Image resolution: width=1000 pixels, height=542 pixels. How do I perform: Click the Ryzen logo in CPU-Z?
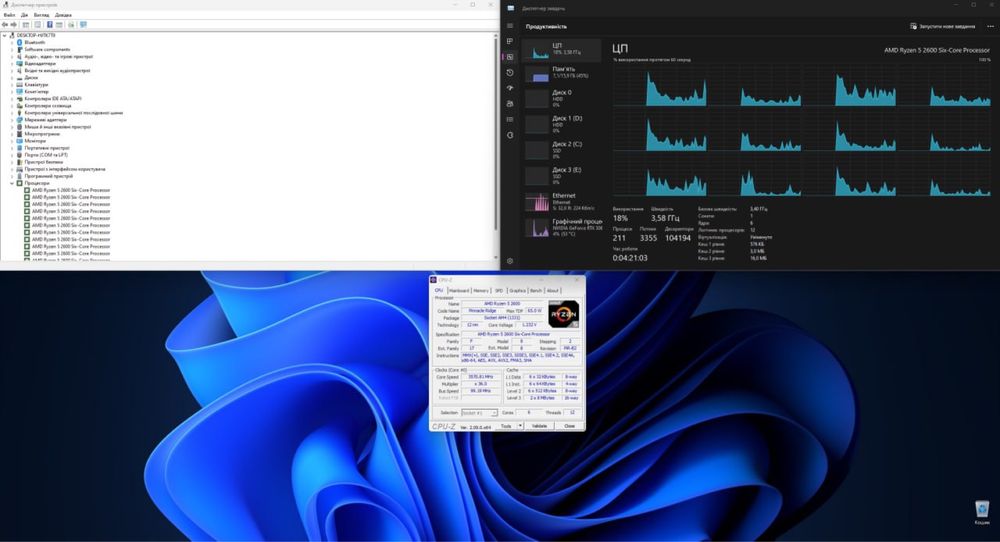(x=564, y=314)
